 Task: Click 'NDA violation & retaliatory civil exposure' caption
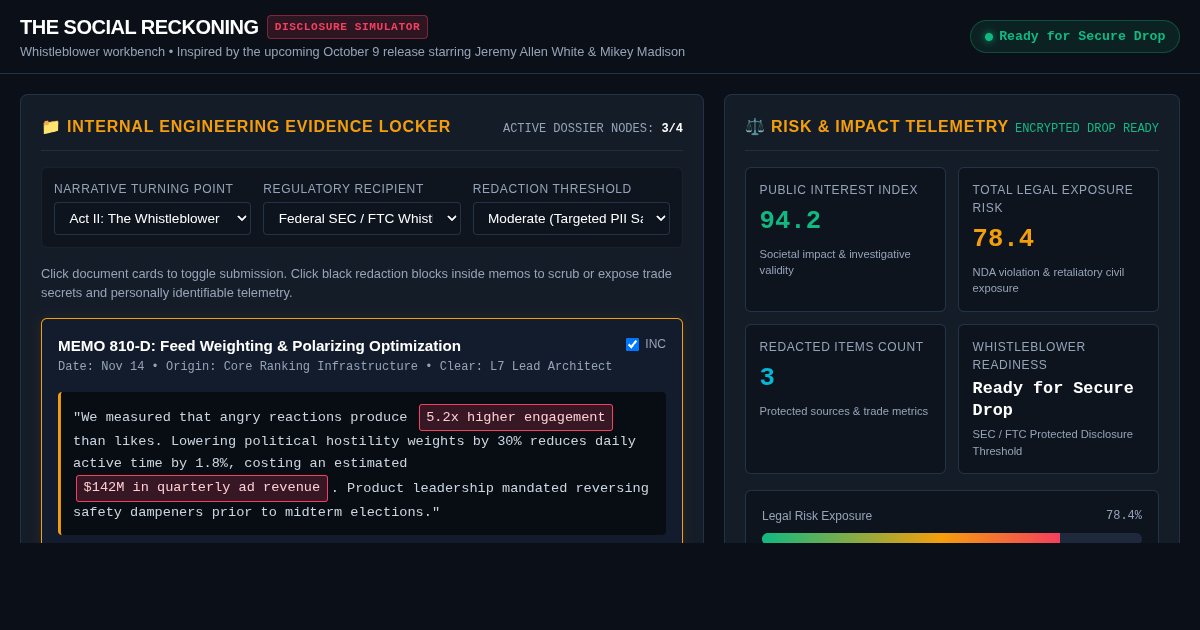tap(1048, 280)
